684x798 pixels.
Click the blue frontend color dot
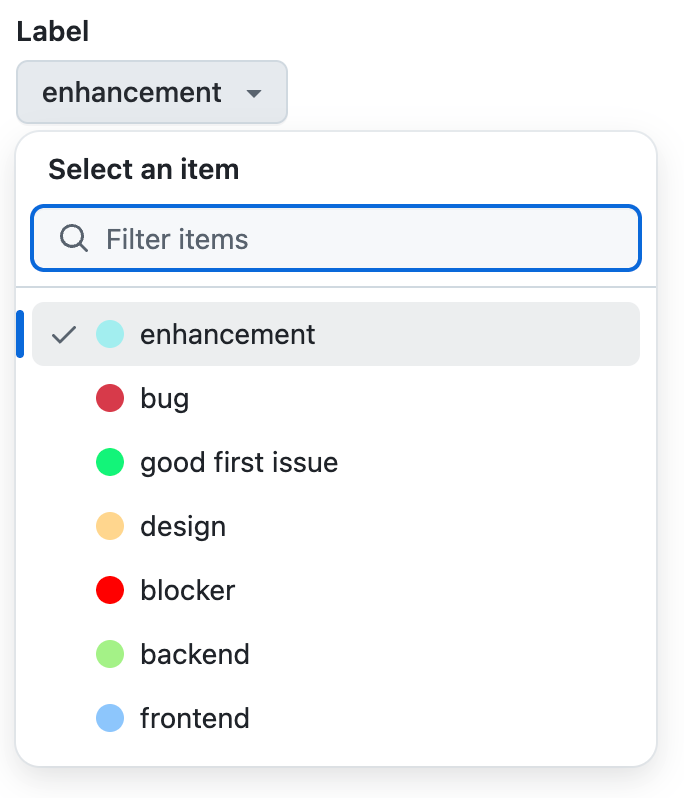(x=110, y=718)
